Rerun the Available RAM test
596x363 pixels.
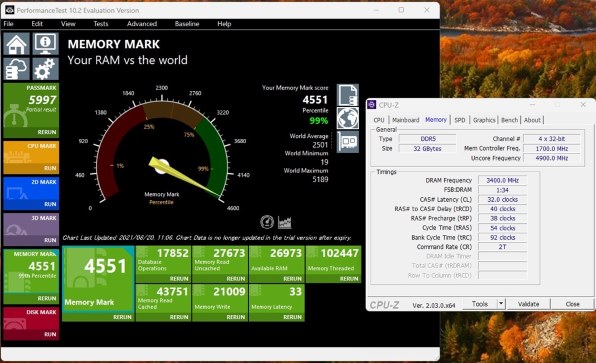coord(292,279)
